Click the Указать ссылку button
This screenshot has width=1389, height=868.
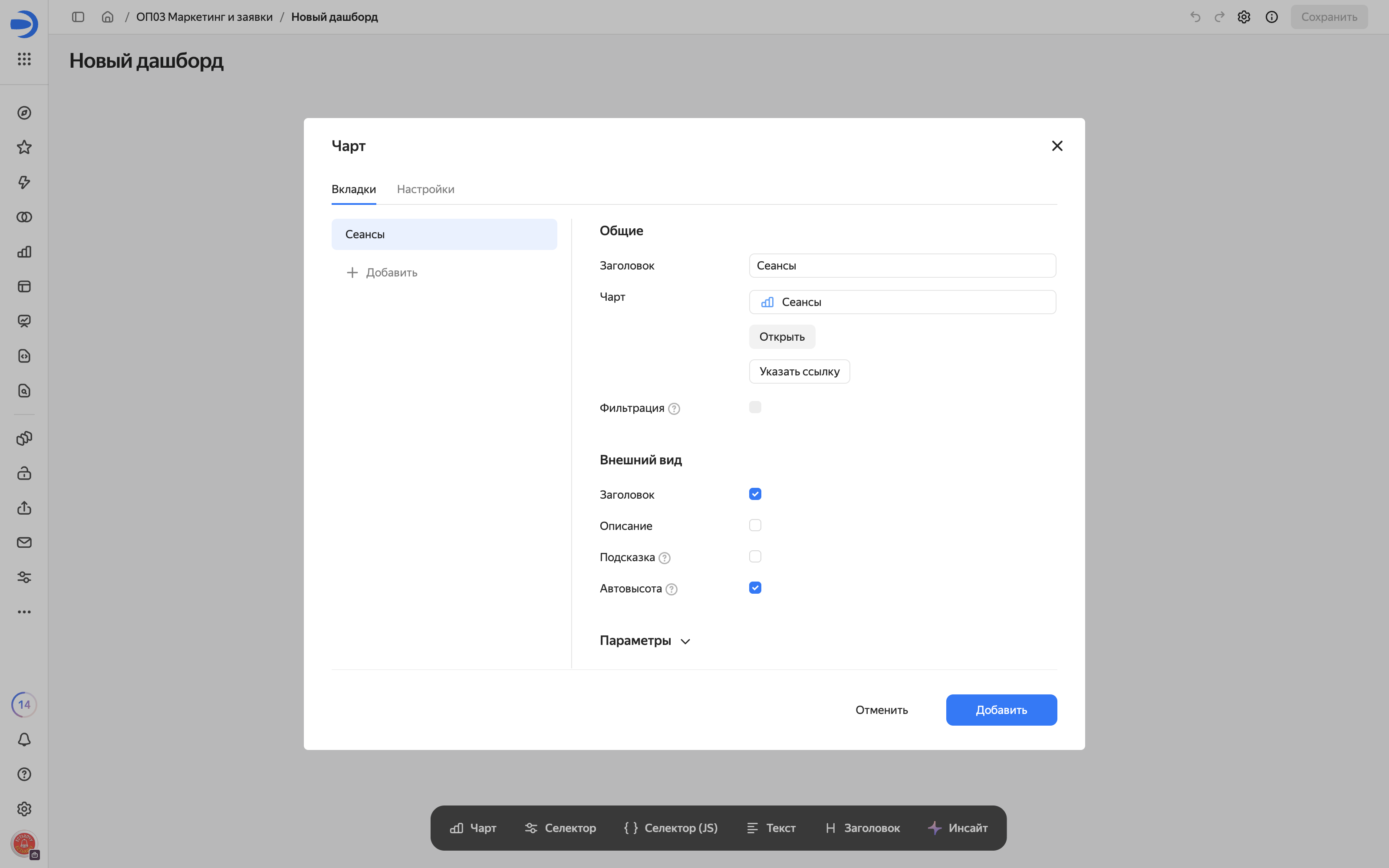tap(800, 372)
